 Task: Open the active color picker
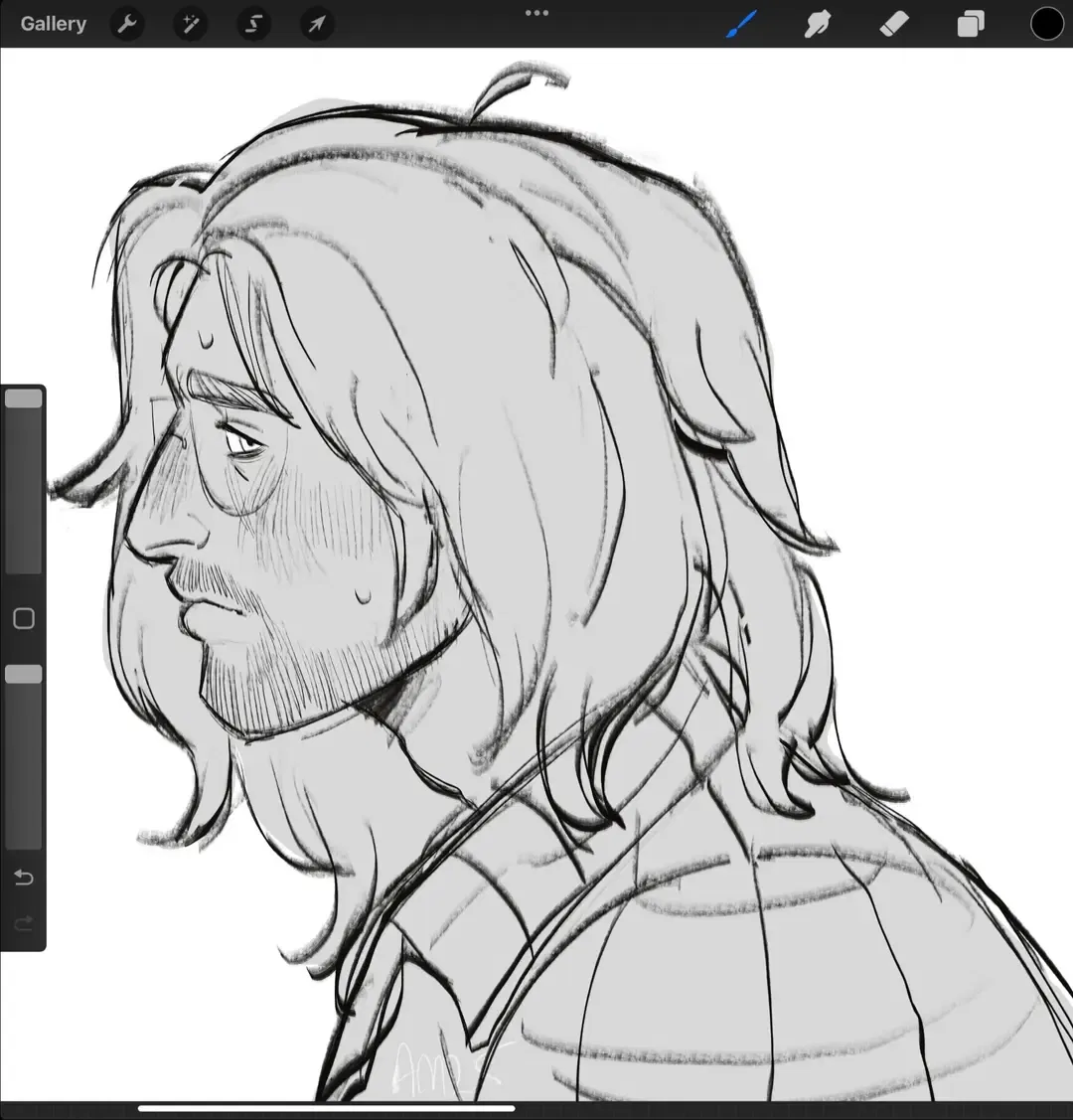1046,24
